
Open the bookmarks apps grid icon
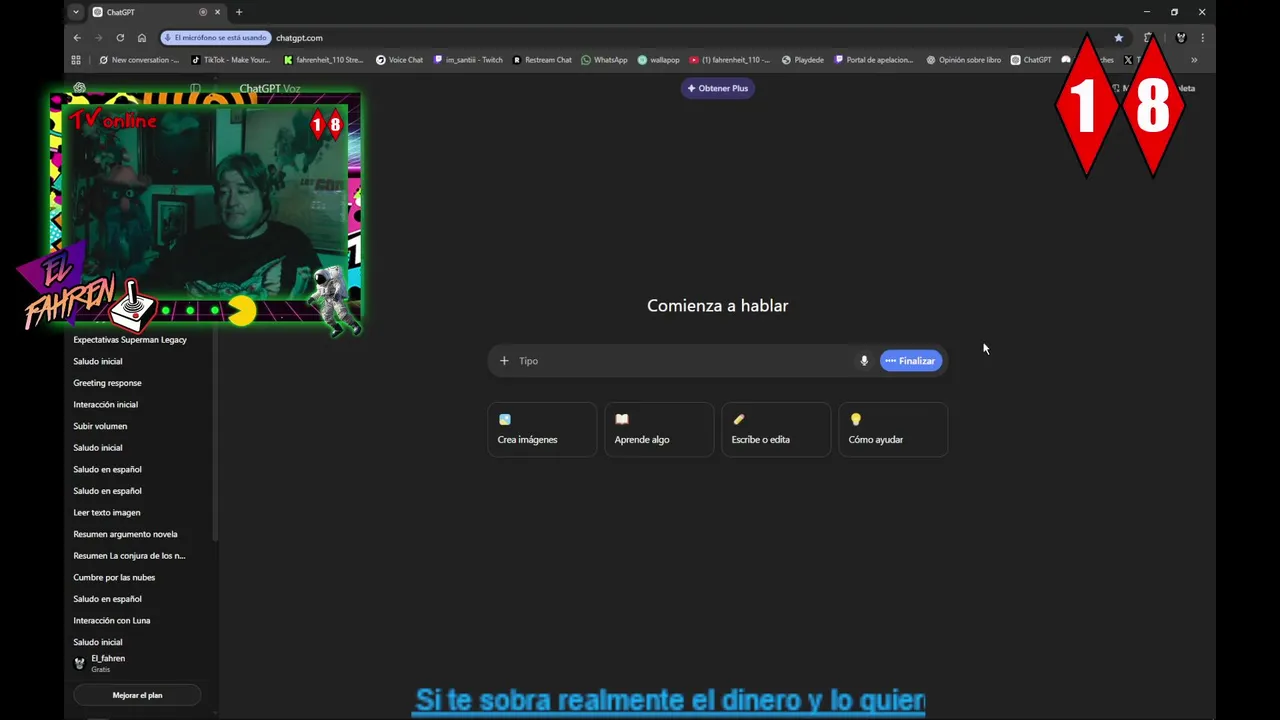(x=76, y=60)
